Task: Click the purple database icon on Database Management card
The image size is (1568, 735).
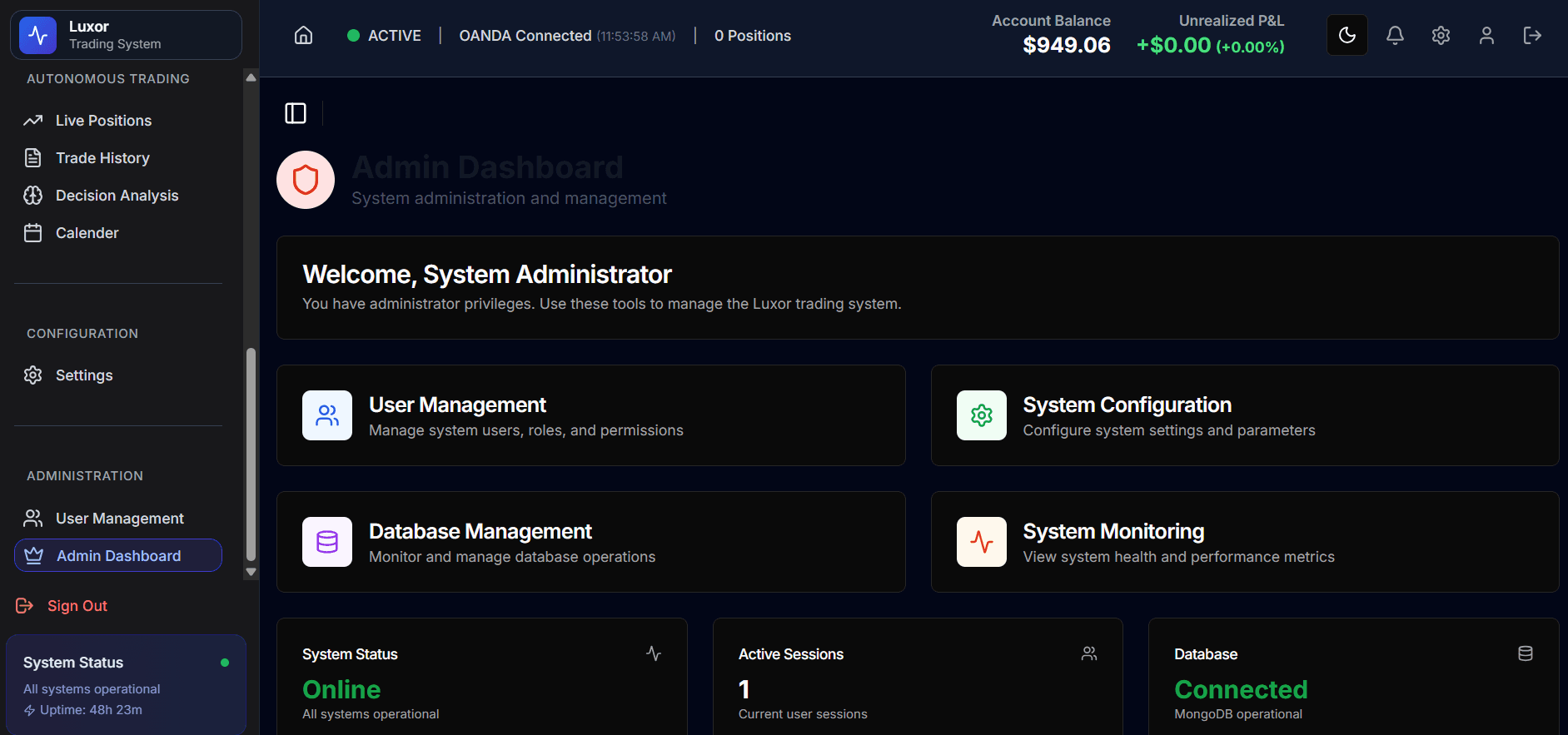Action: coord(327,542)
